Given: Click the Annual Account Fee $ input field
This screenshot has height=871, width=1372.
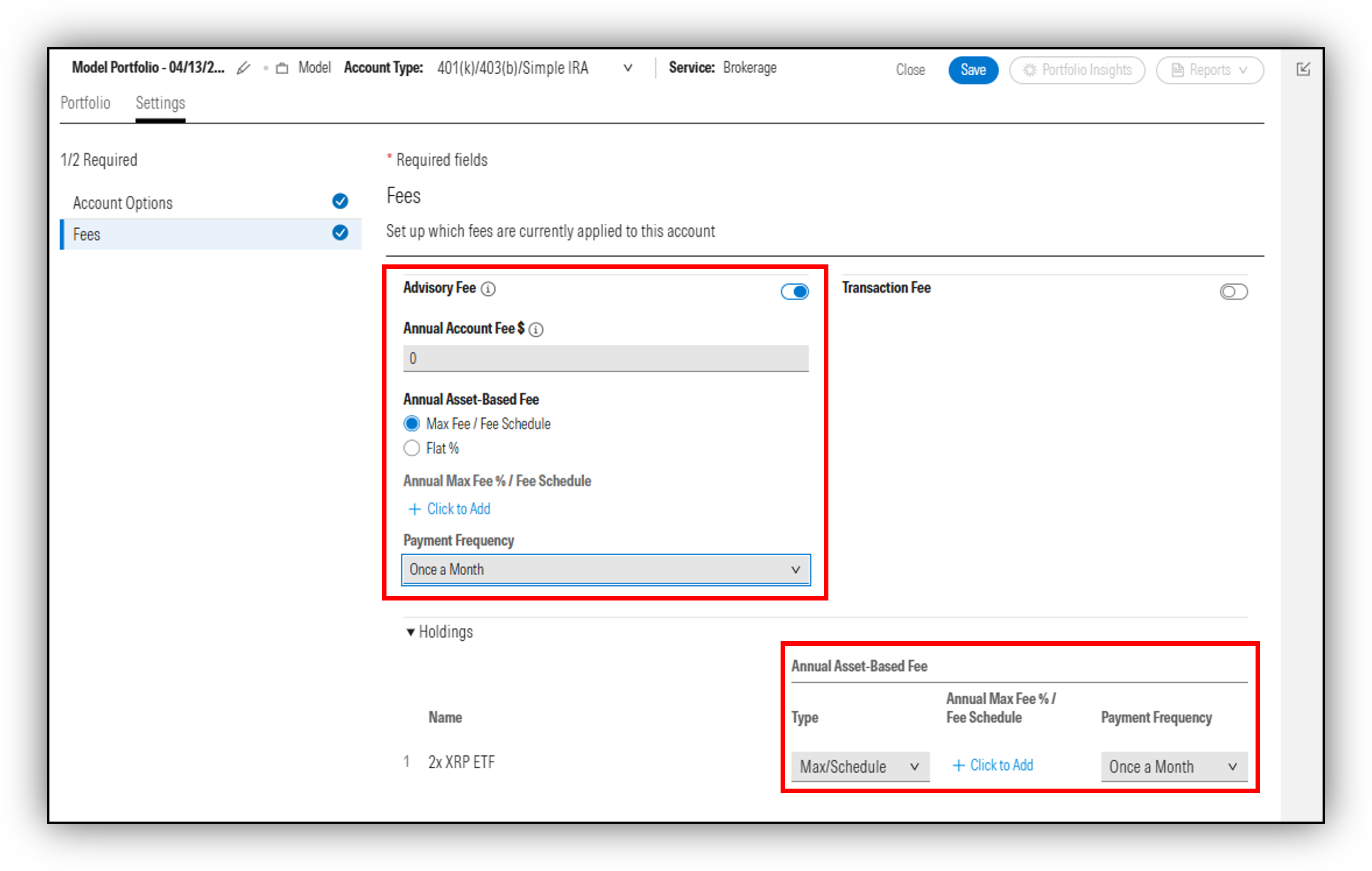Looking at the screenshot, I should point(606,358).
